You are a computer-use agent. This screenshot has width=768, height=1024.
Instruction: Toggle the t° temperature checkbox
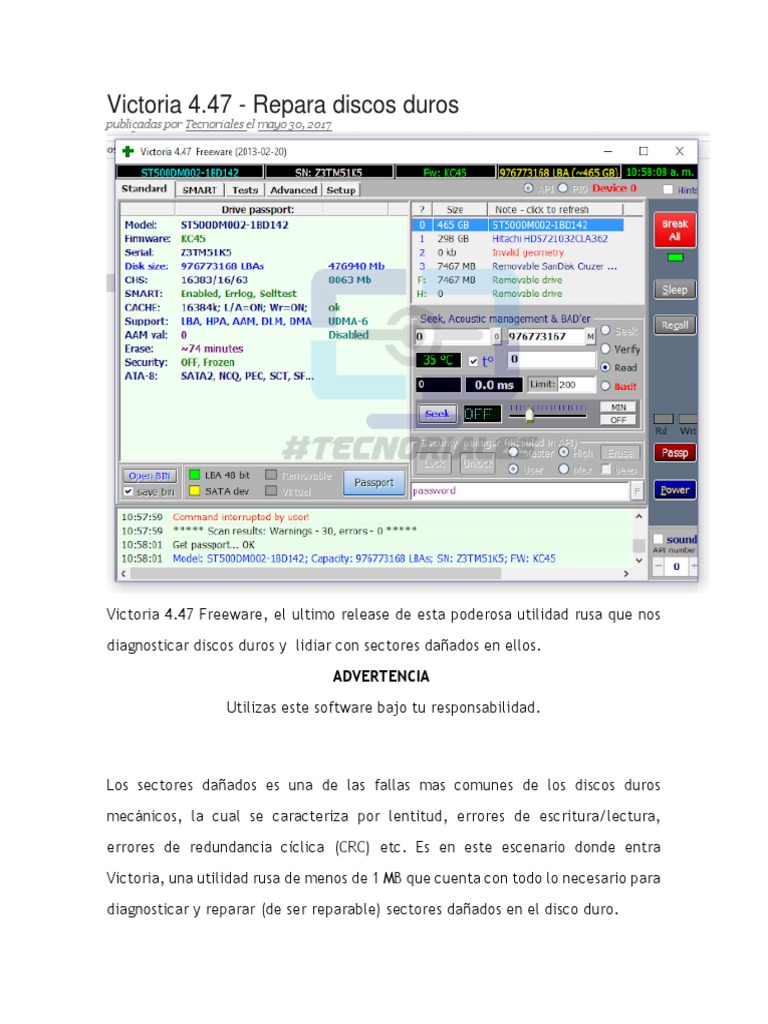click(473, 360)
